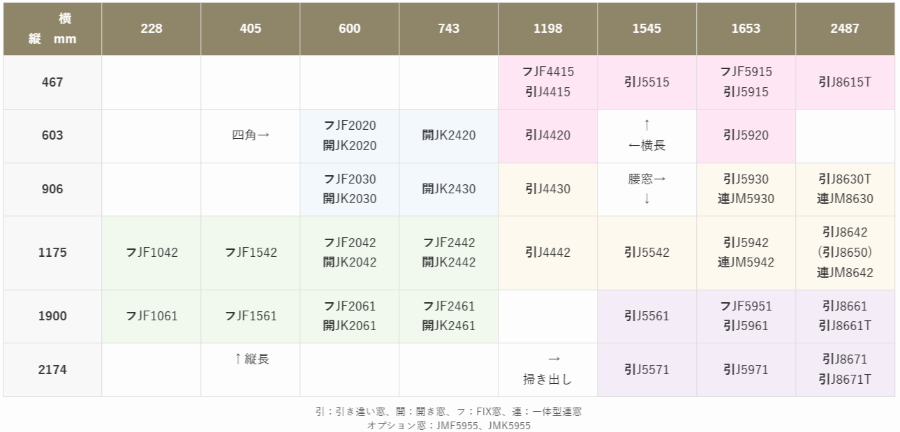
Task: Click the 開JK2420 casement window link
Action: (449, 136)
